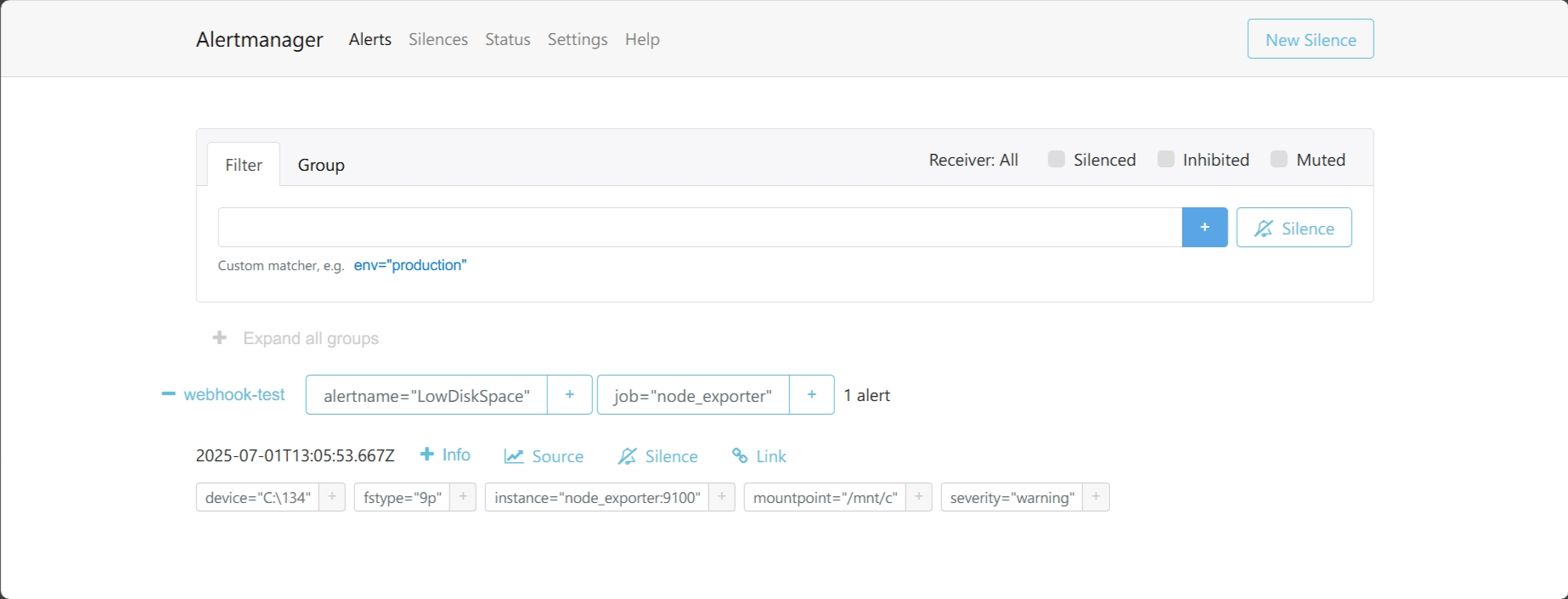Viewport: 1568px width, 599px height.
Task: Enable the Inhibited checkbox
Action: click(x=1165, y=159)
